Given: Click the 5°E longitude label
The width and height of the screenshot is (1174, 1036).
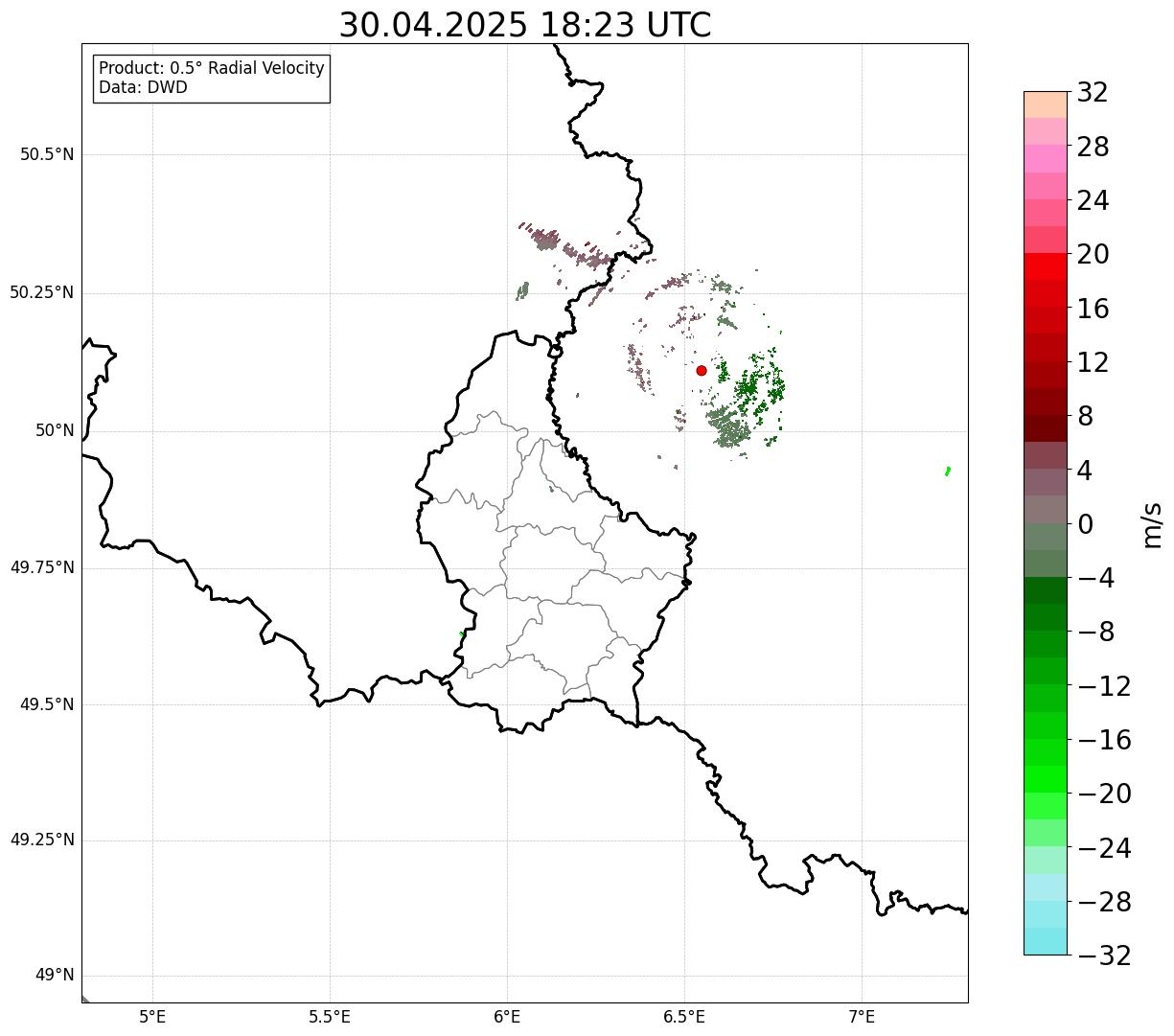Looking at the screenshot, I should click(x=152, y=1017).
